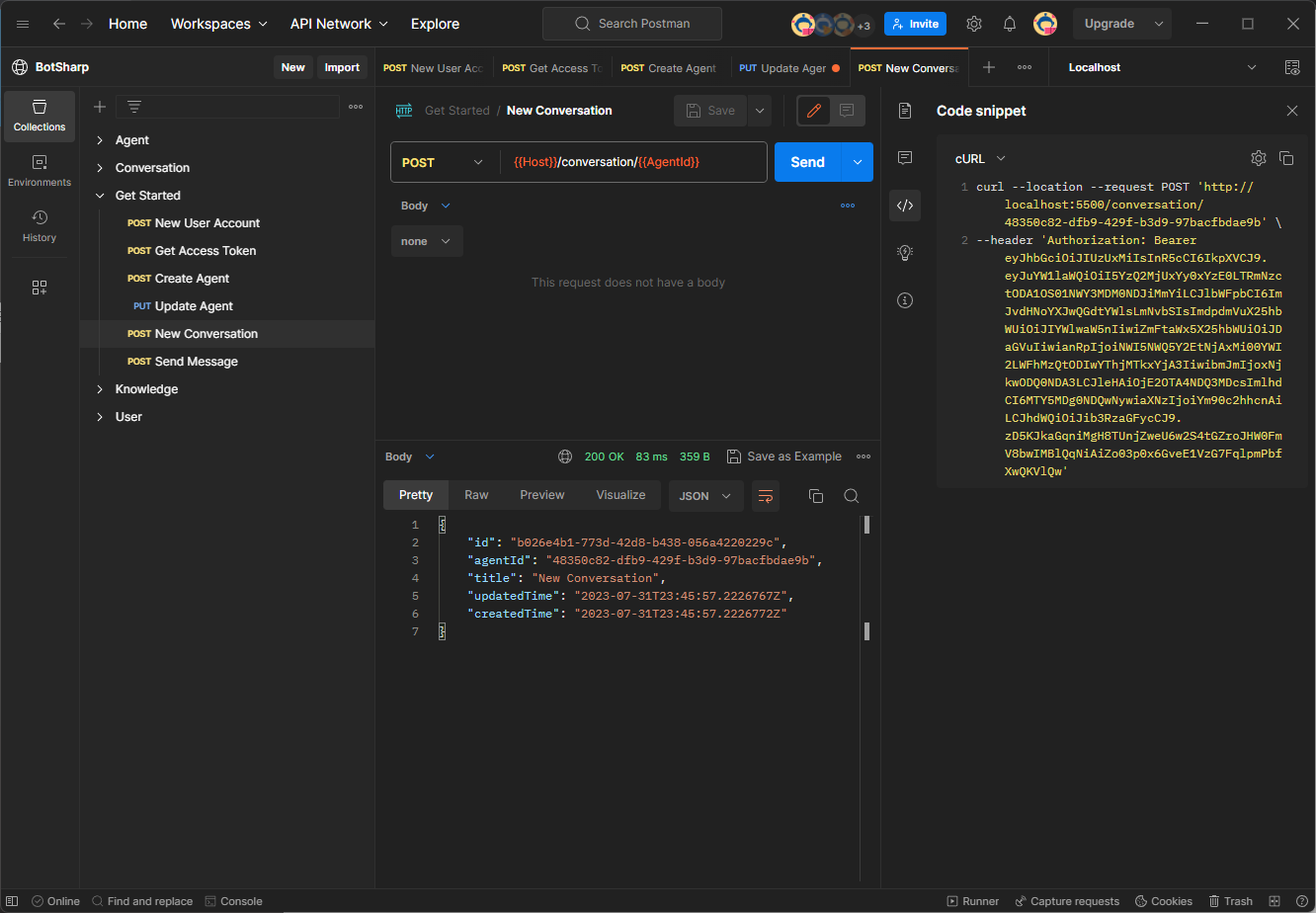The width and height of the screenshot is (1316, 913).
Task: Open the notifications bell
Action: tap(1010, 24)
